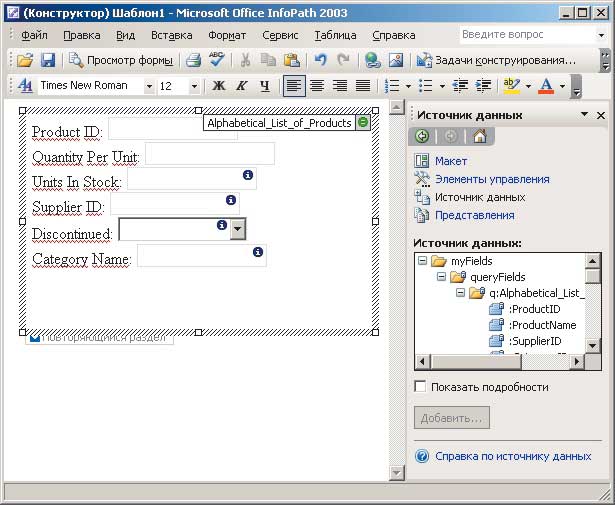Paste from clipboard icon
615x505 pixels.
pos(291,60)
